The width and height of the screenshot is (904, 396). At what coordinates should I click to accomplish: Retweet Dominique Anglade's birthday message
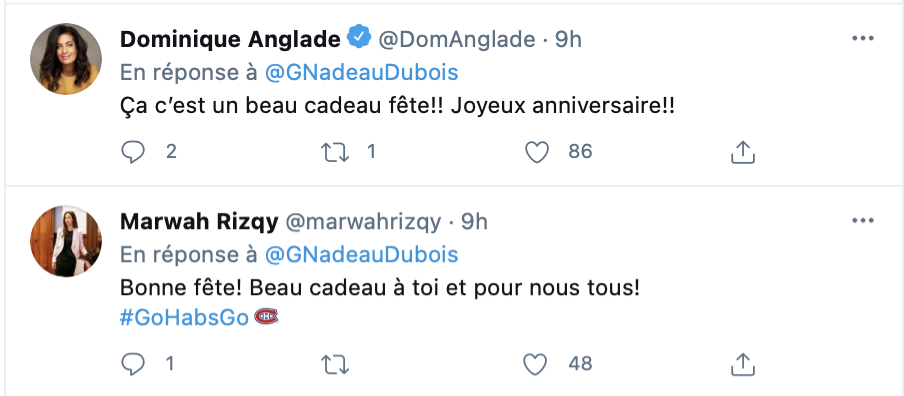tap(335, 152)
